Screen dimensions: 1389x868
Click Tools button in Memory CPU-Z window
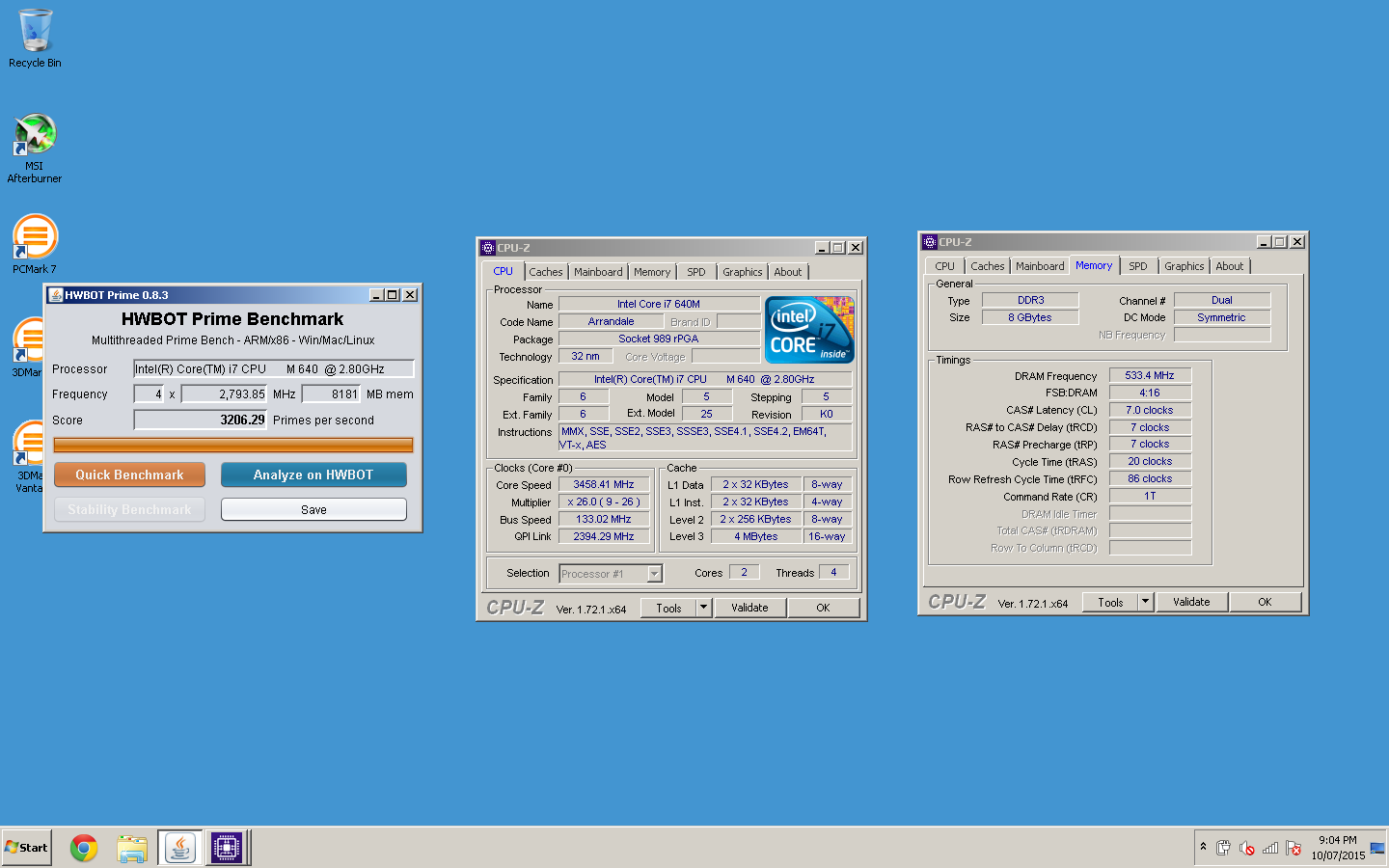coord(1110,603)
